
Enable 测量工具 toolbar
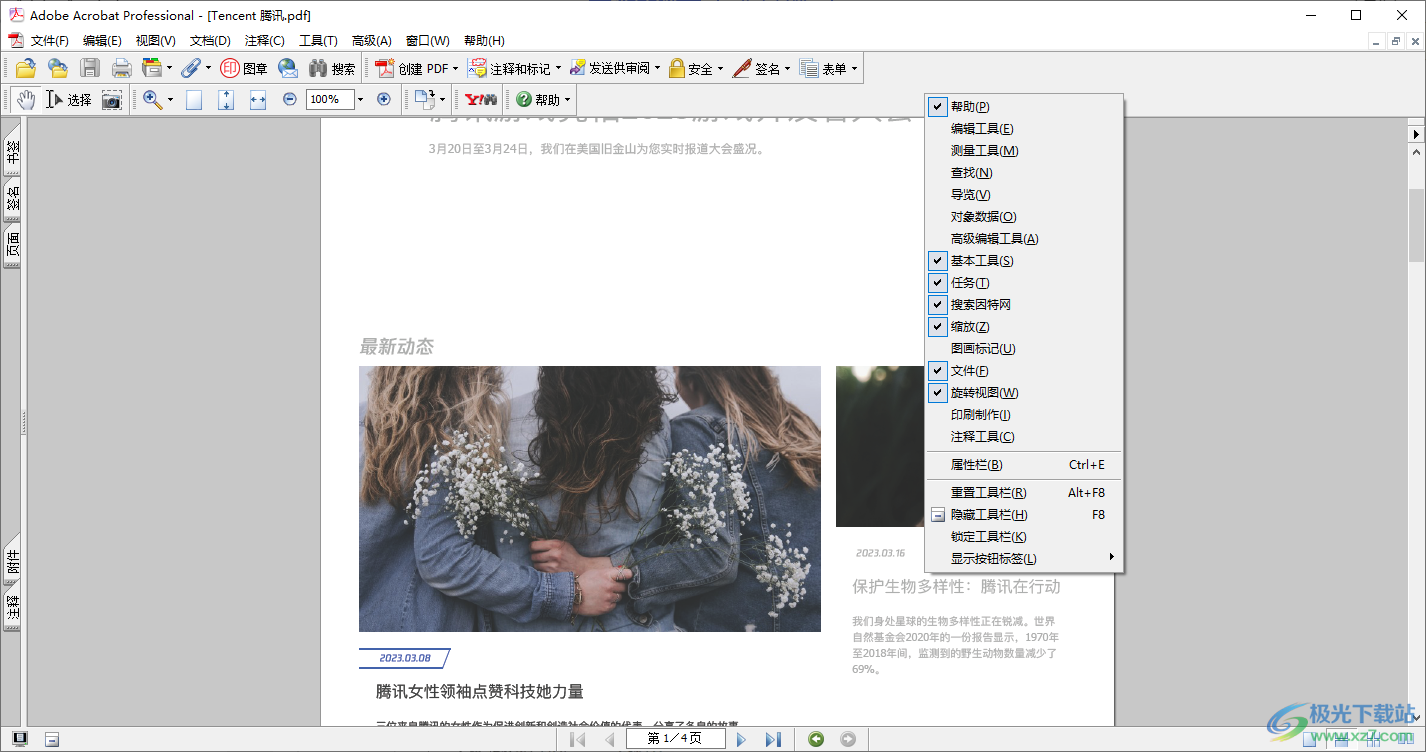pos(1024,151)
